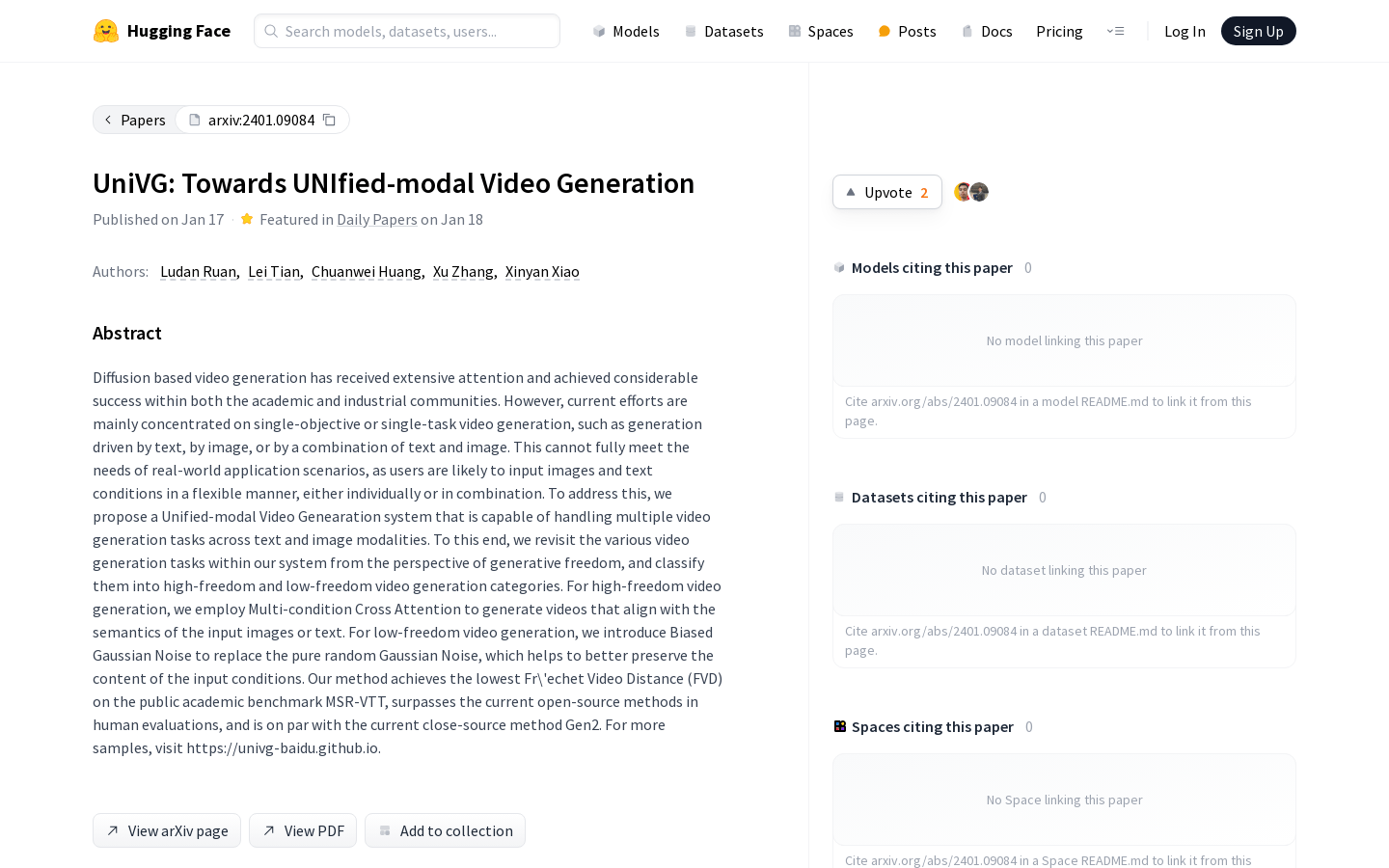
Task: Click the Docs icon in navbar
Action: 967,31
